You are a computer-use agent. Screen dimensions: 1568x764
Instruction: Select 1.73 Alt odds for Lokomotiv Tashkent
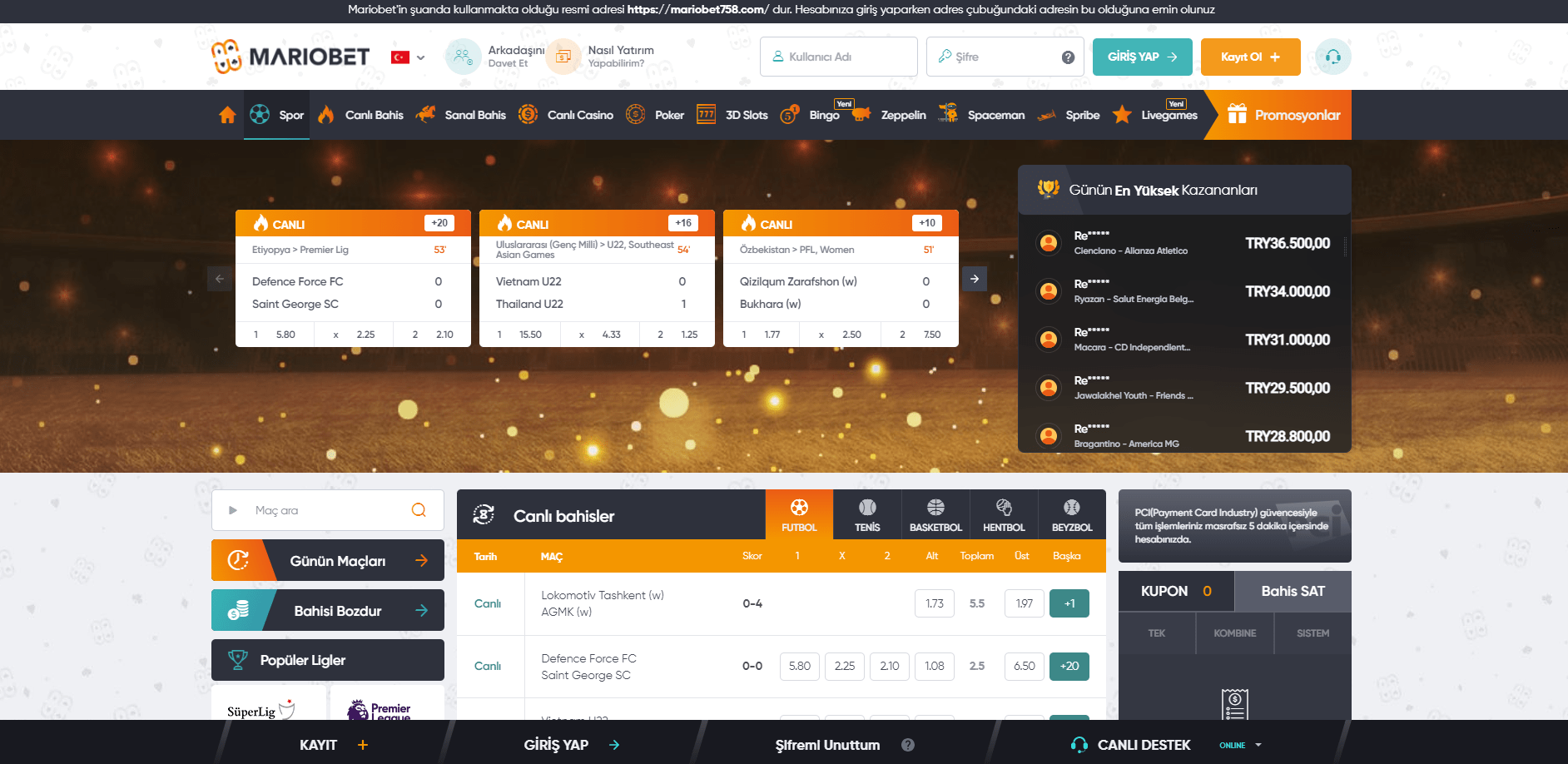point(935,603)
